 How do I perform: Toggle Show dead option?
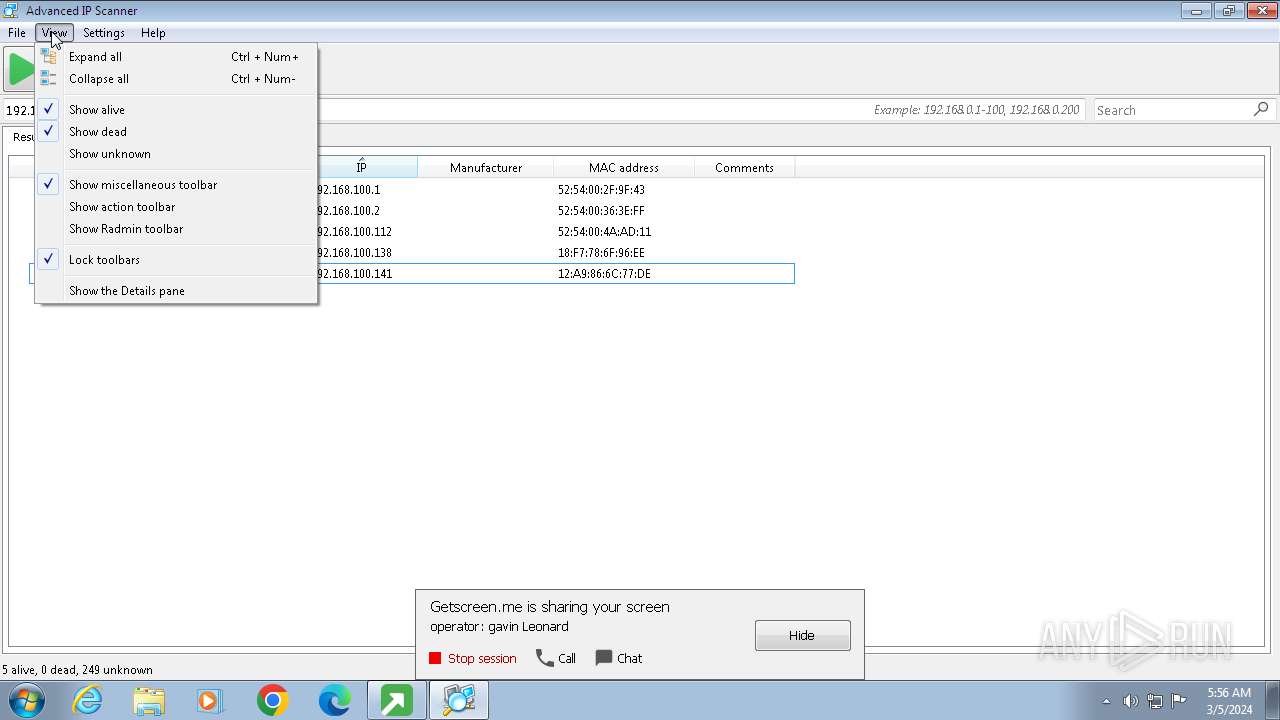(x=176, y=132)
